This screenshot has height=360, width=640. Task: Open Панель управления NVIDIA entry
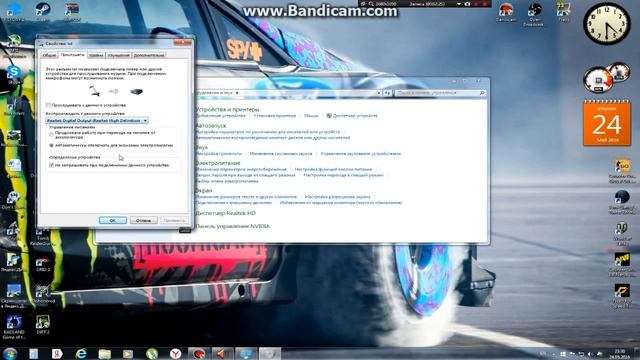tap(233, 226)
